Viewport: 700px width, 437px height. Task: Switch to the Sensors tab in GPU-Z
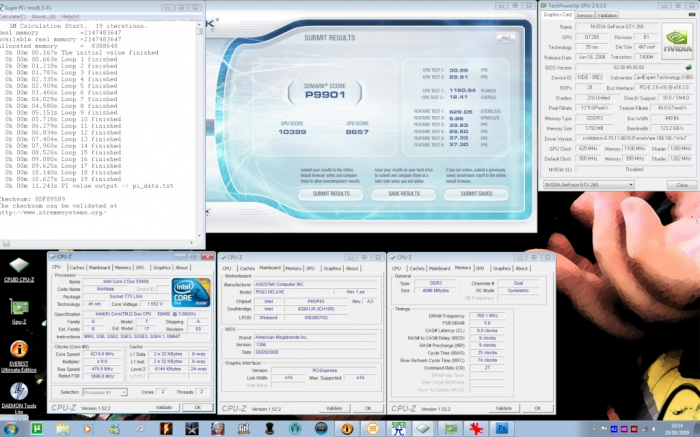[x=584, y=15]
